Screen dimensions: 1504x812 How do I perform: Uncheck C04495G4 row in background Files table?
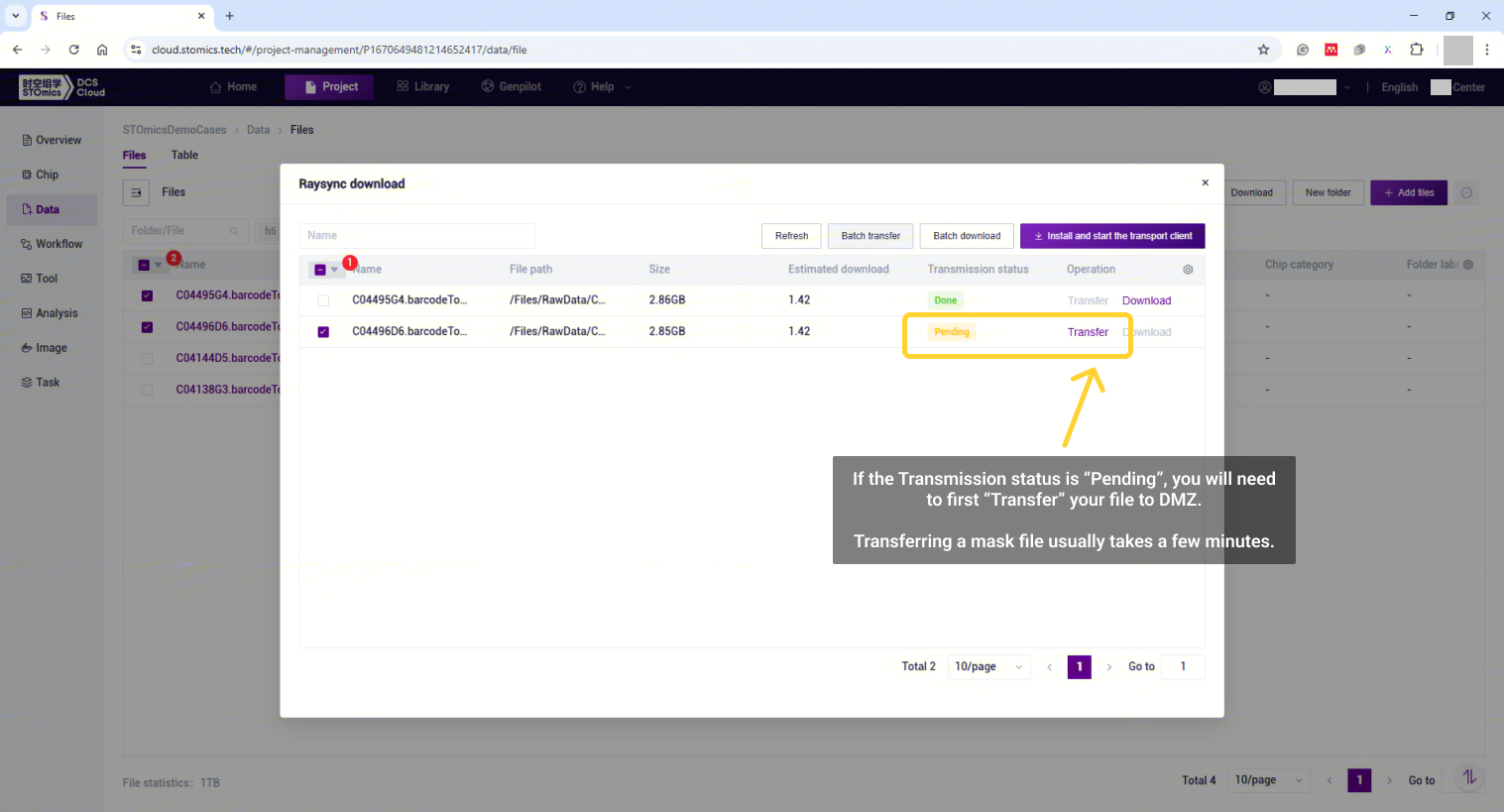(x=147, y=295)
